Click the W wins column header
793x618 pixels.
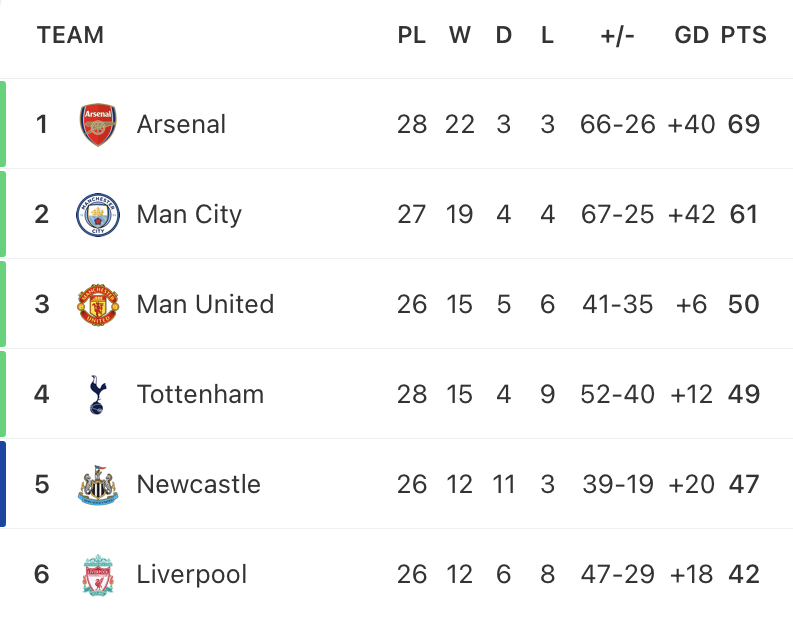coord(460,35)
